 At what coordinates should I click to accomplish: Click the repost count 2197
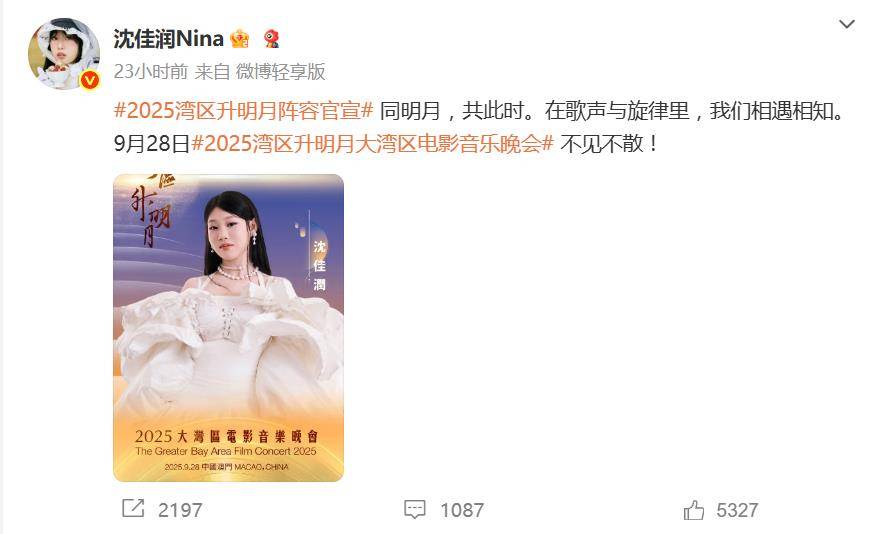tap(180, 510)
